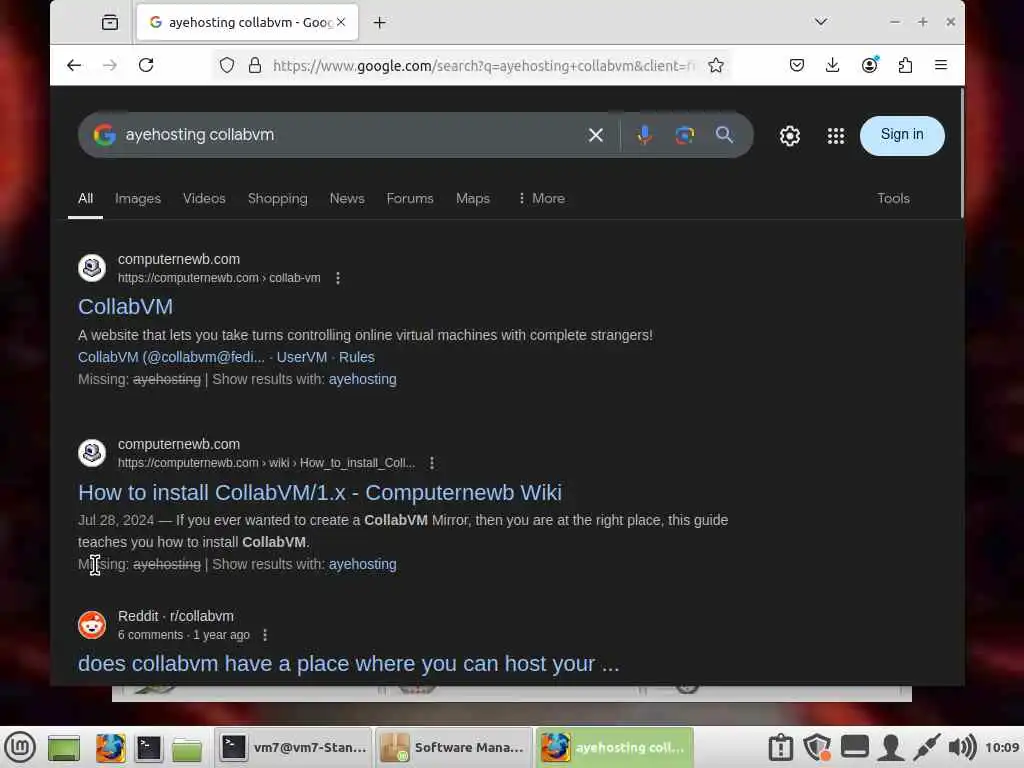Viewport: 1024px width, 768px height.
Task: Open the Pocket save icon
Action: [797, 65]
